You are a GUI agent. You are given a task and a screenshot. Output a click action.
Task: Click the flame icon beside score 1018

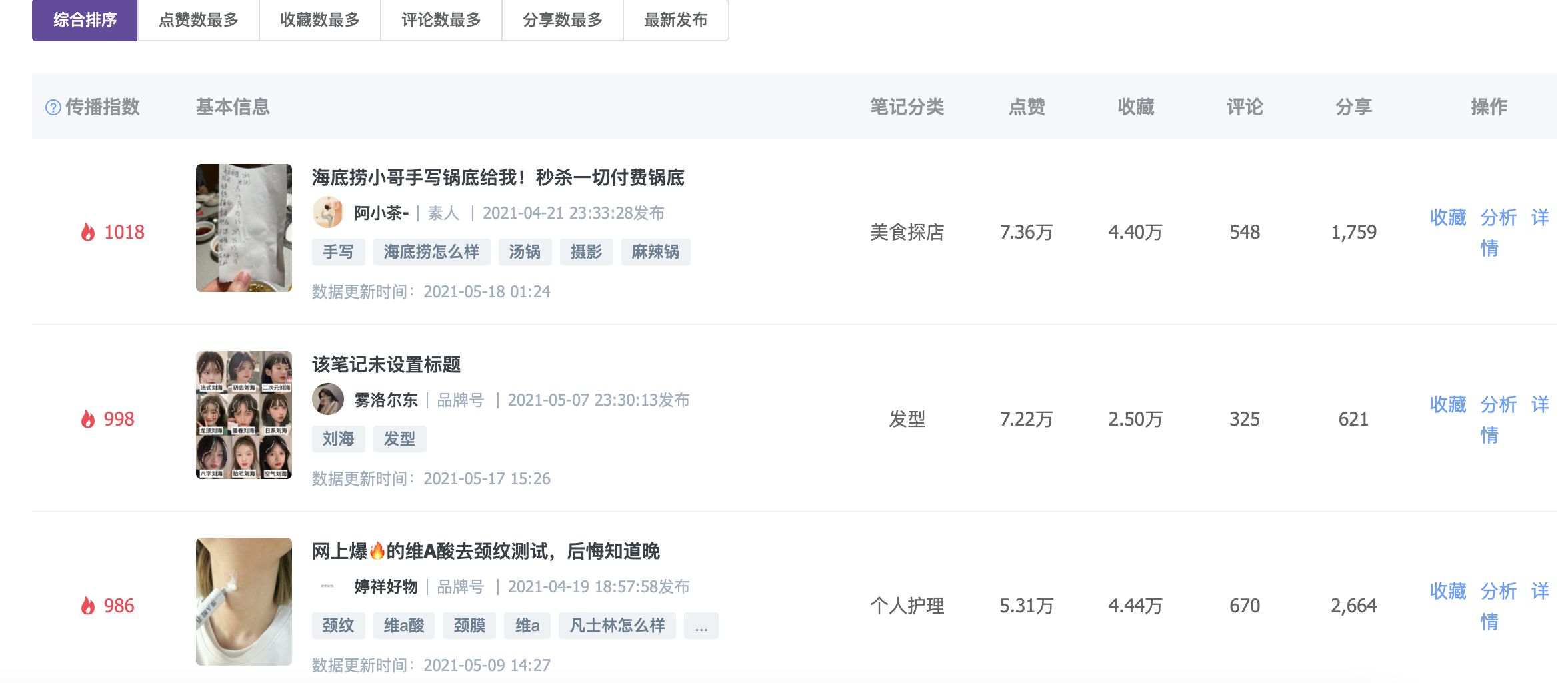(89, 231)
